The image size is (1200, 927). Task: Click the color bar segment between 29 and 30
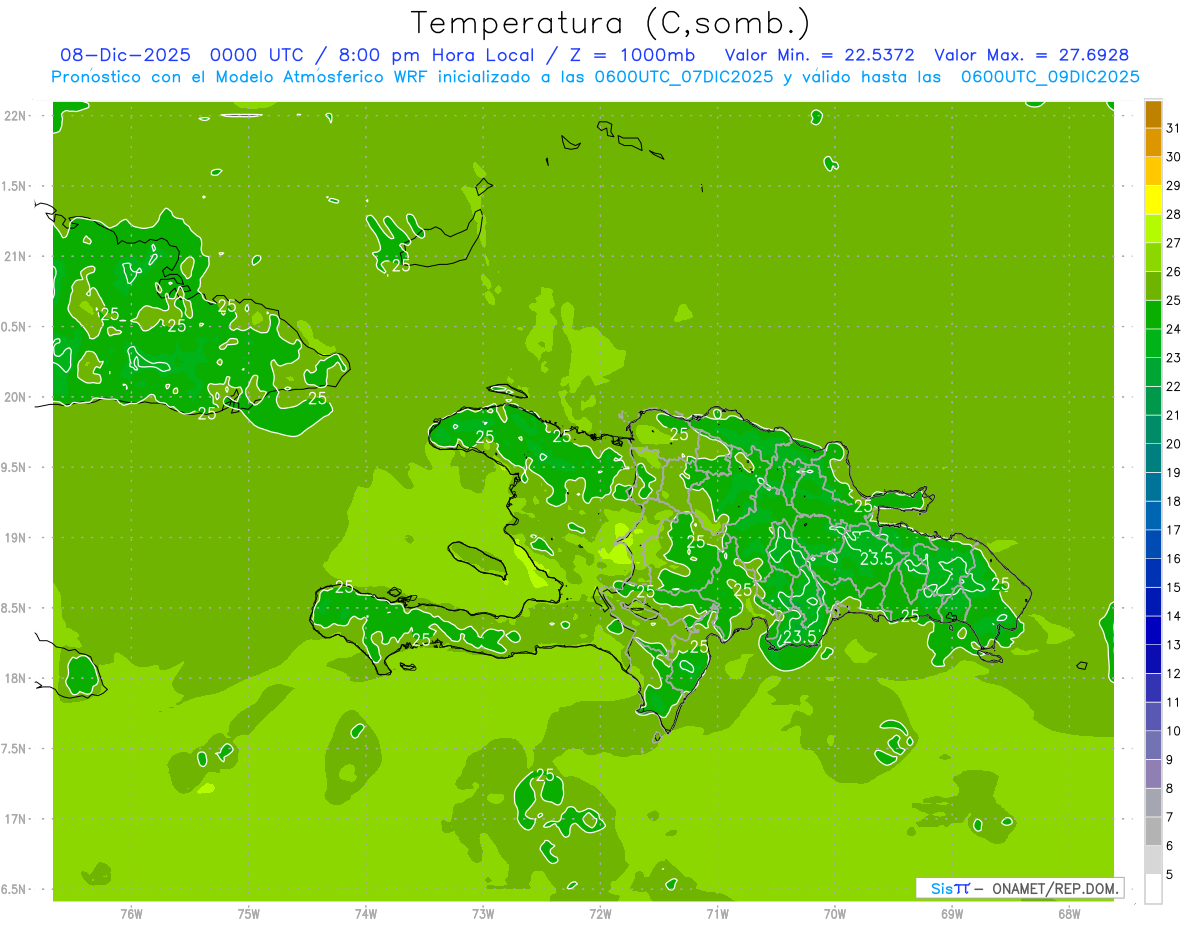coord(1153,172)
